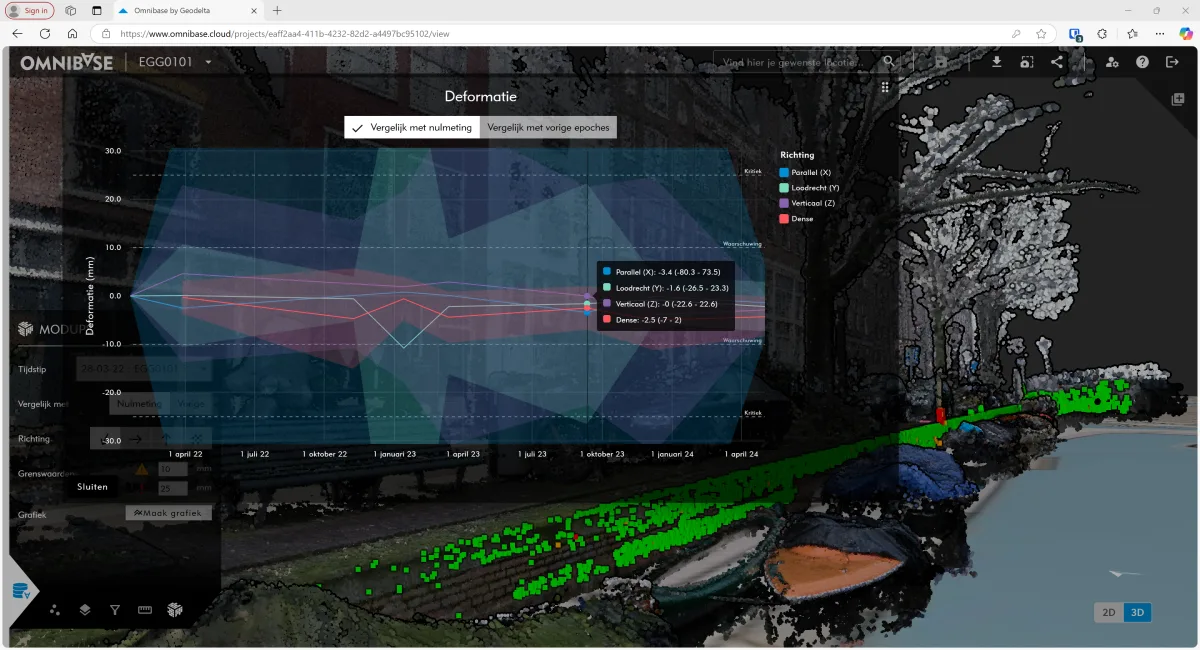Select Vergelijk met nulmeting tab
This screenshot has height=650, width=1200.
(x=412, y=127)
